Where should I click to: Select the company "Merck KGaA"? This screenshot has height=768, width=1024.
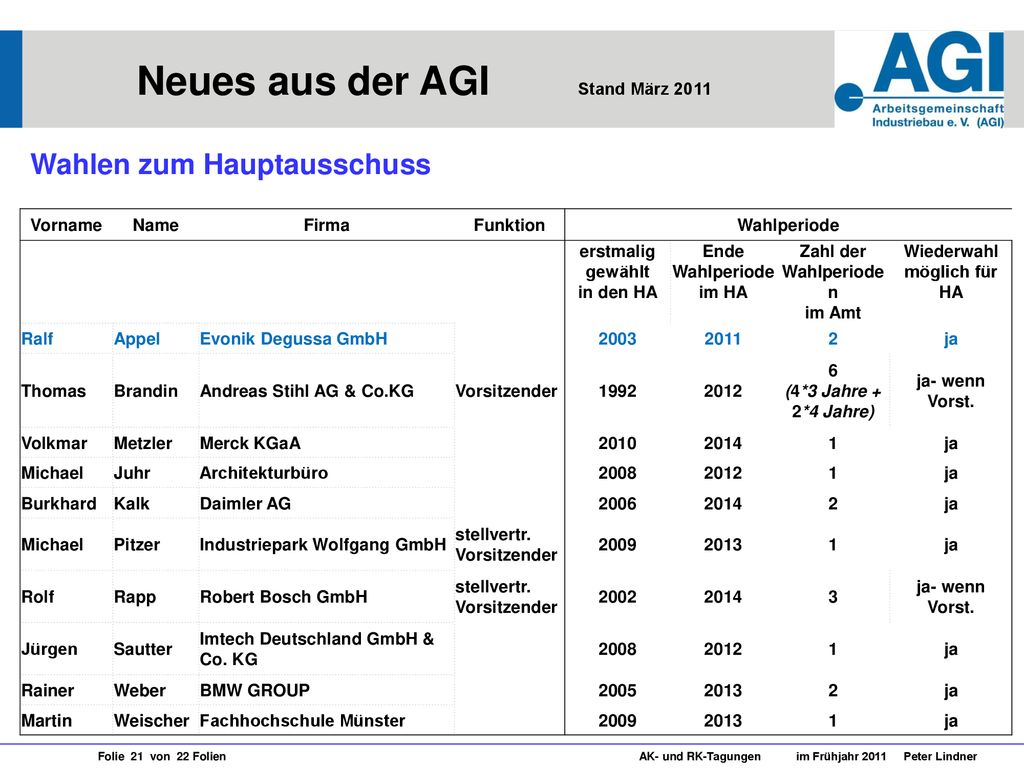point(250,443)
